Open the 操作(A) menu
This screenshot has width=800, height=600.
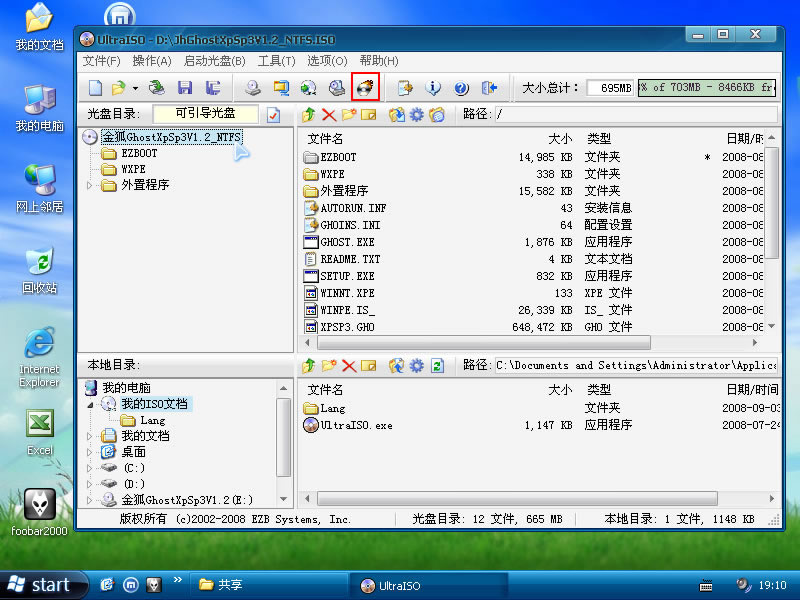pos(152,61)
